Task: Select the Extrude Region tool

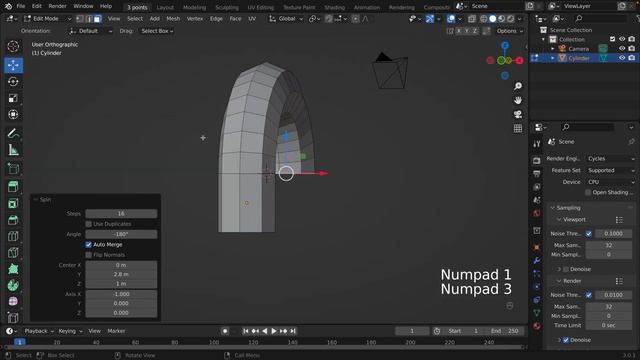Action: pos(13,187)
